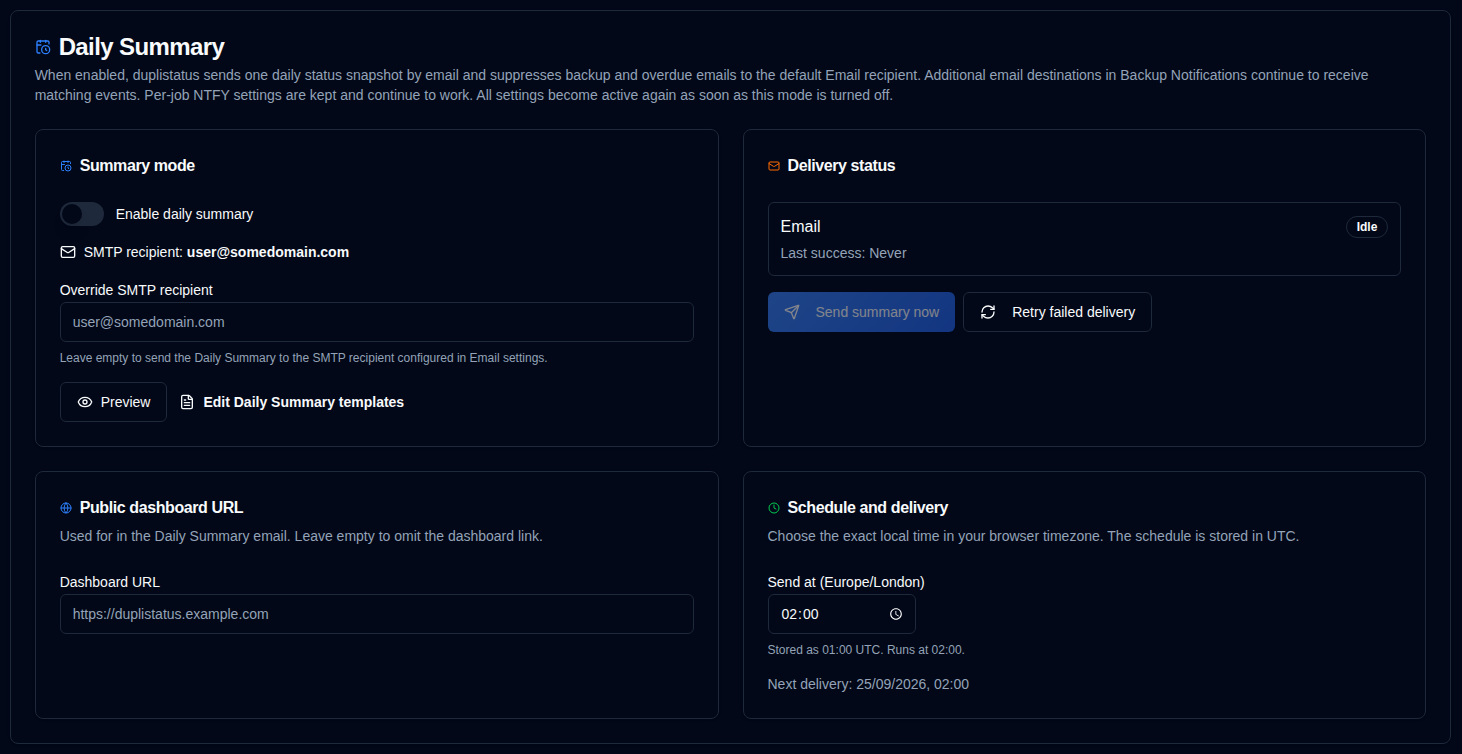The width and height of the screenshot is (1462, 754).
Task: Click the 'Leave empty to send the Daily Summary' hint
Action: 304,358
